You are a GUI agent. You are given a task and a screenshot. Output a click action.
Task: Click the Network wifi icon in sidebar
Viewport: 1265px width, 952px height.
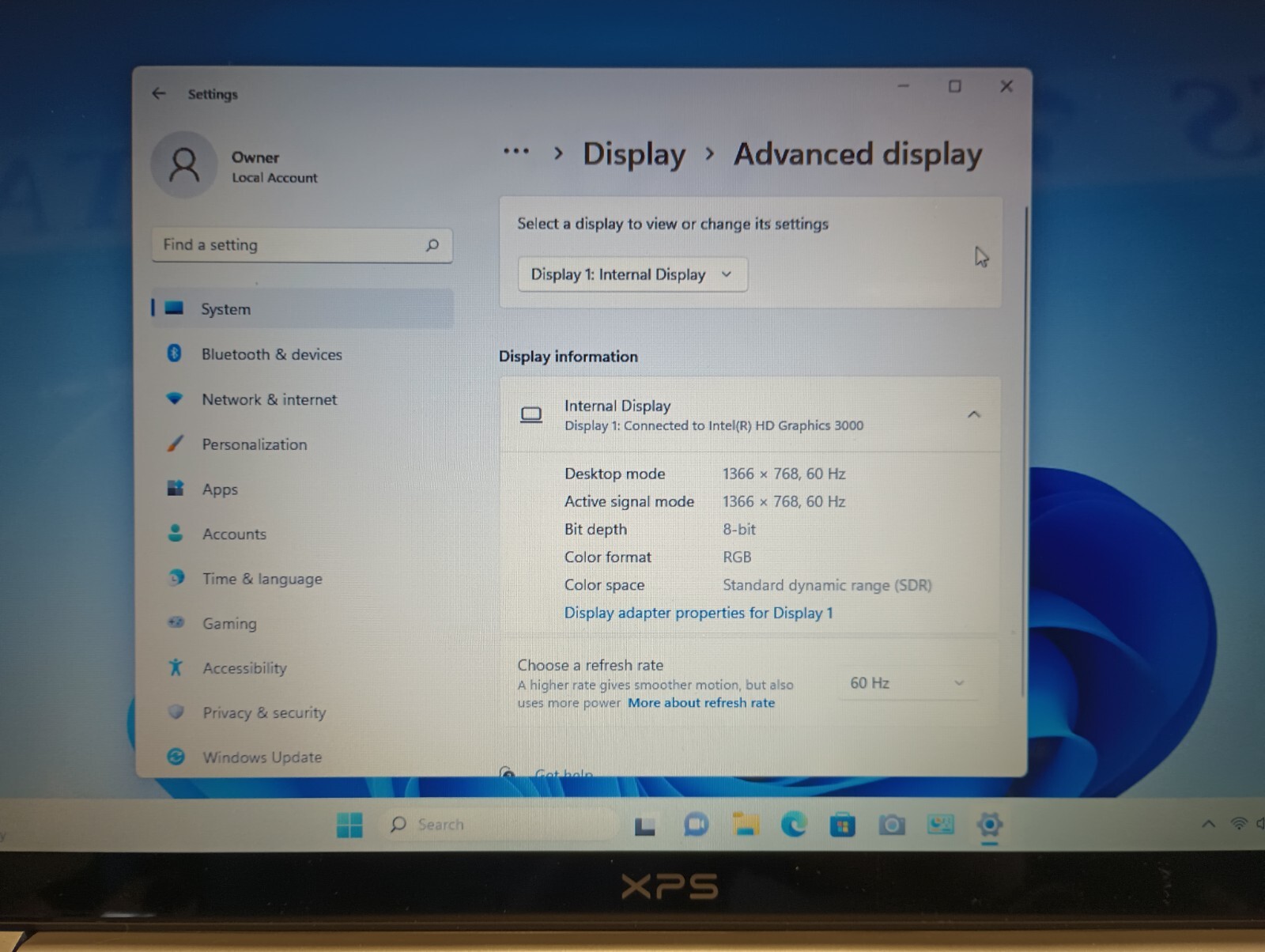[175, 399]
